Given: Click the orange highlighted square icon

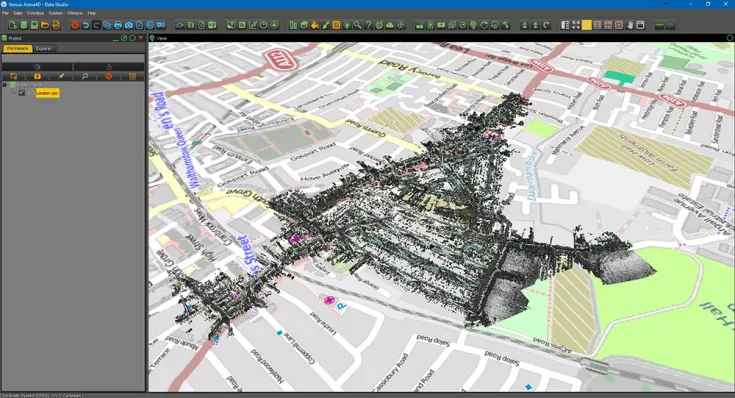Looking at the screenshot, I should coord(336,25).
